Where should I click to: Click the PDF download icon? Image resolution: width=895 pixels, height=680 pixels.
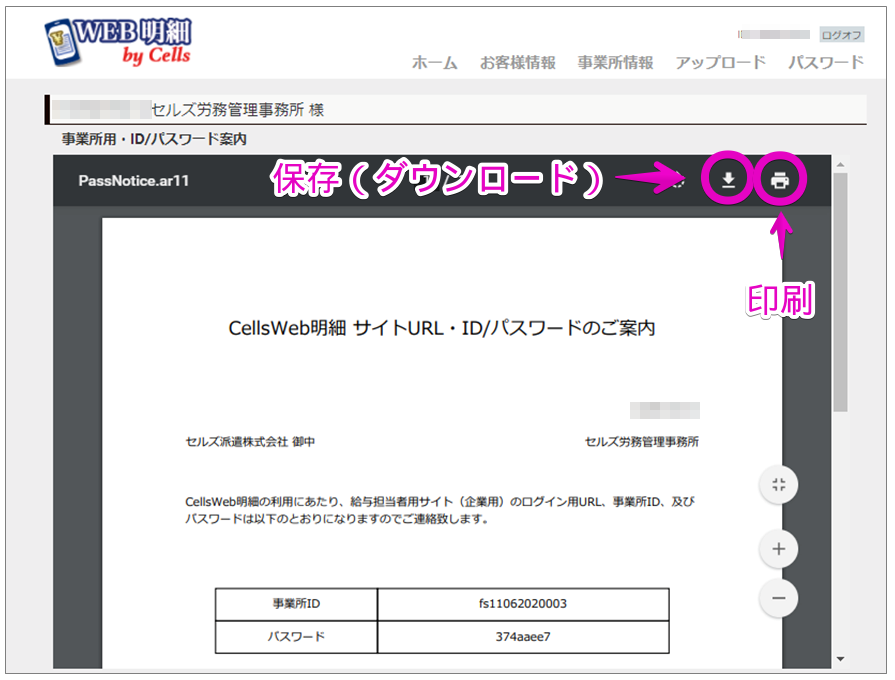(728, 180)
